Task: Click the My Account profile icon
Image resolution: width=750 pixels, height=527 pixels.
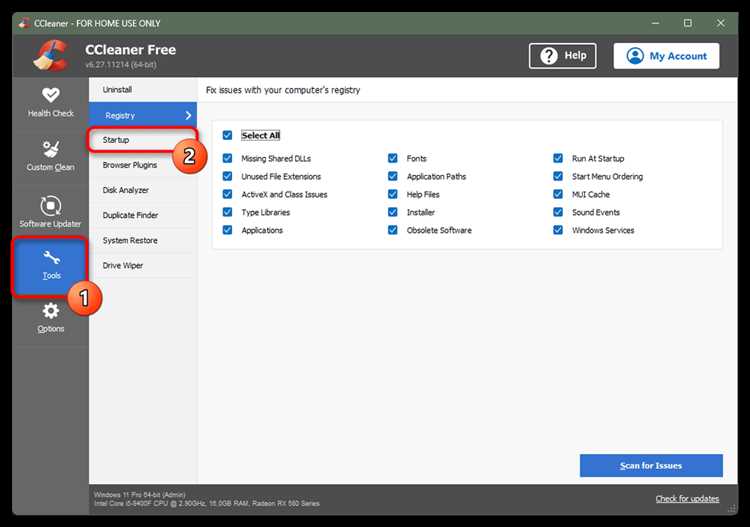Action: [x=635, y=56]
